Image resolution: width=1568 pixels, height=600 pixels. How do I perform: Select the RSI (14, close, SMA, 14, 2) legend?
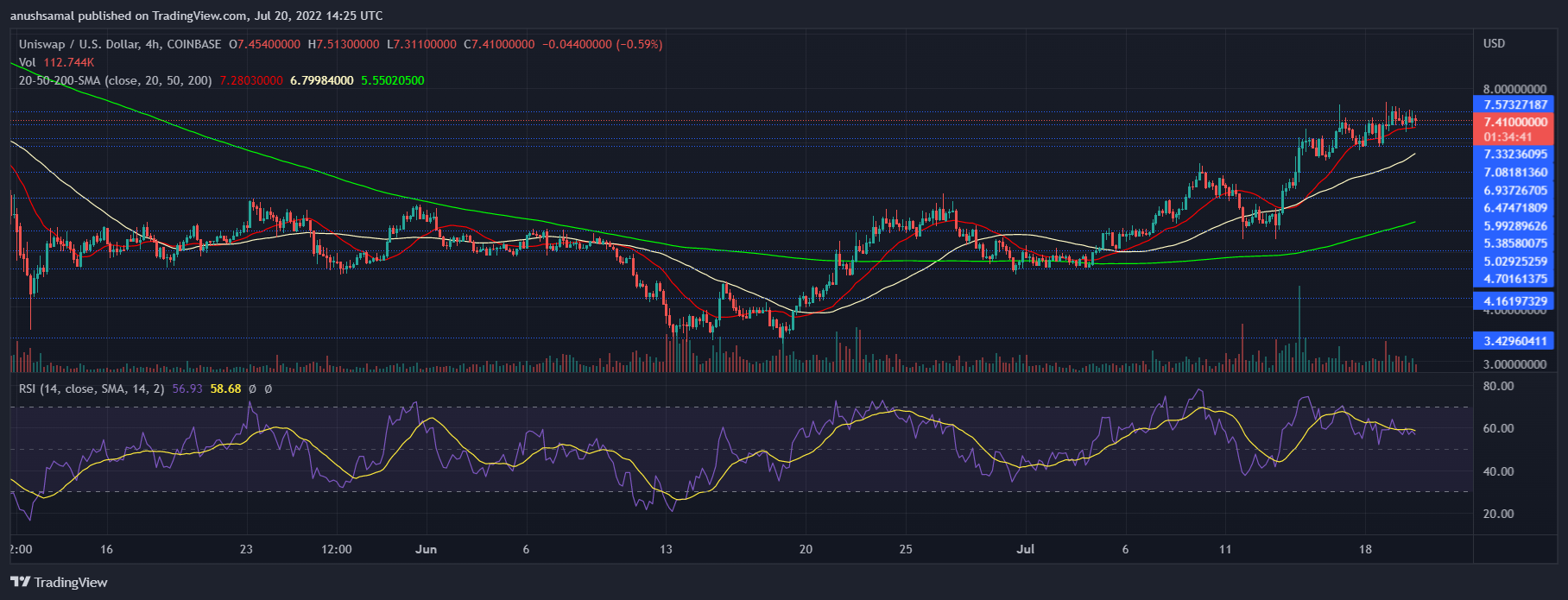92,388
